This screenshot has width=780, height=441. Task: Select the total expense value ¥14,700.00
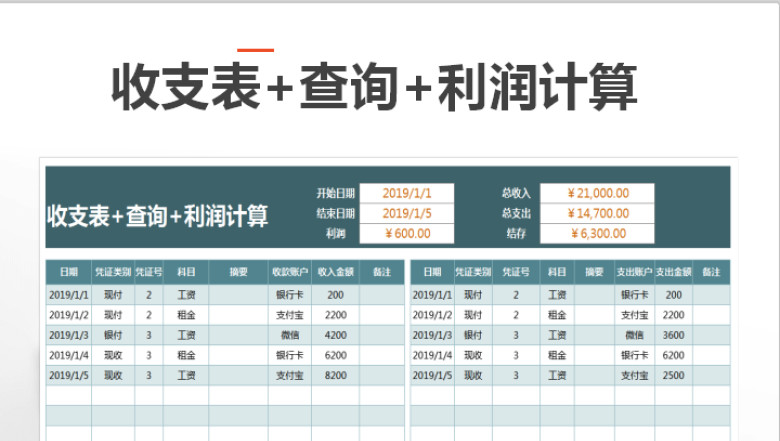click(597, 214)
